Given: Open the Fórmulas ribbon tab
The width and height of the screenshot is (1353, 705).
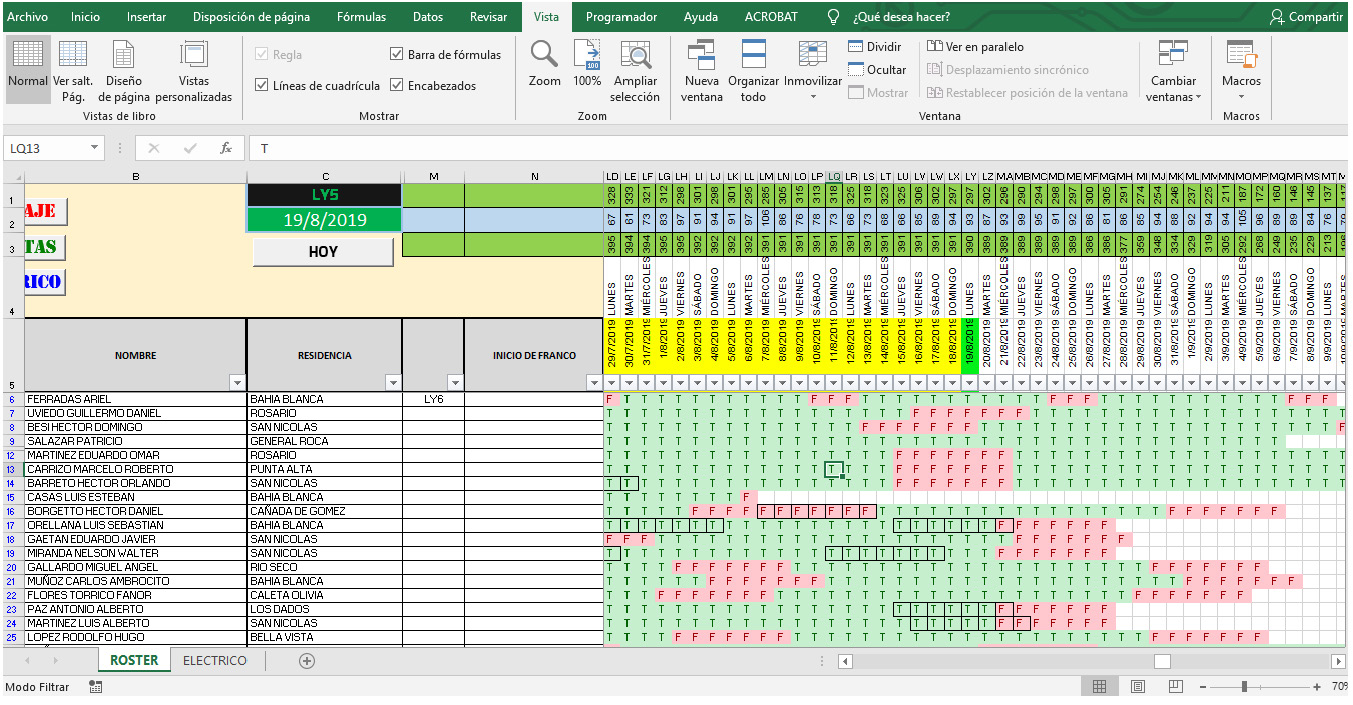Looking at the screenshot, I should coord(361,17).
